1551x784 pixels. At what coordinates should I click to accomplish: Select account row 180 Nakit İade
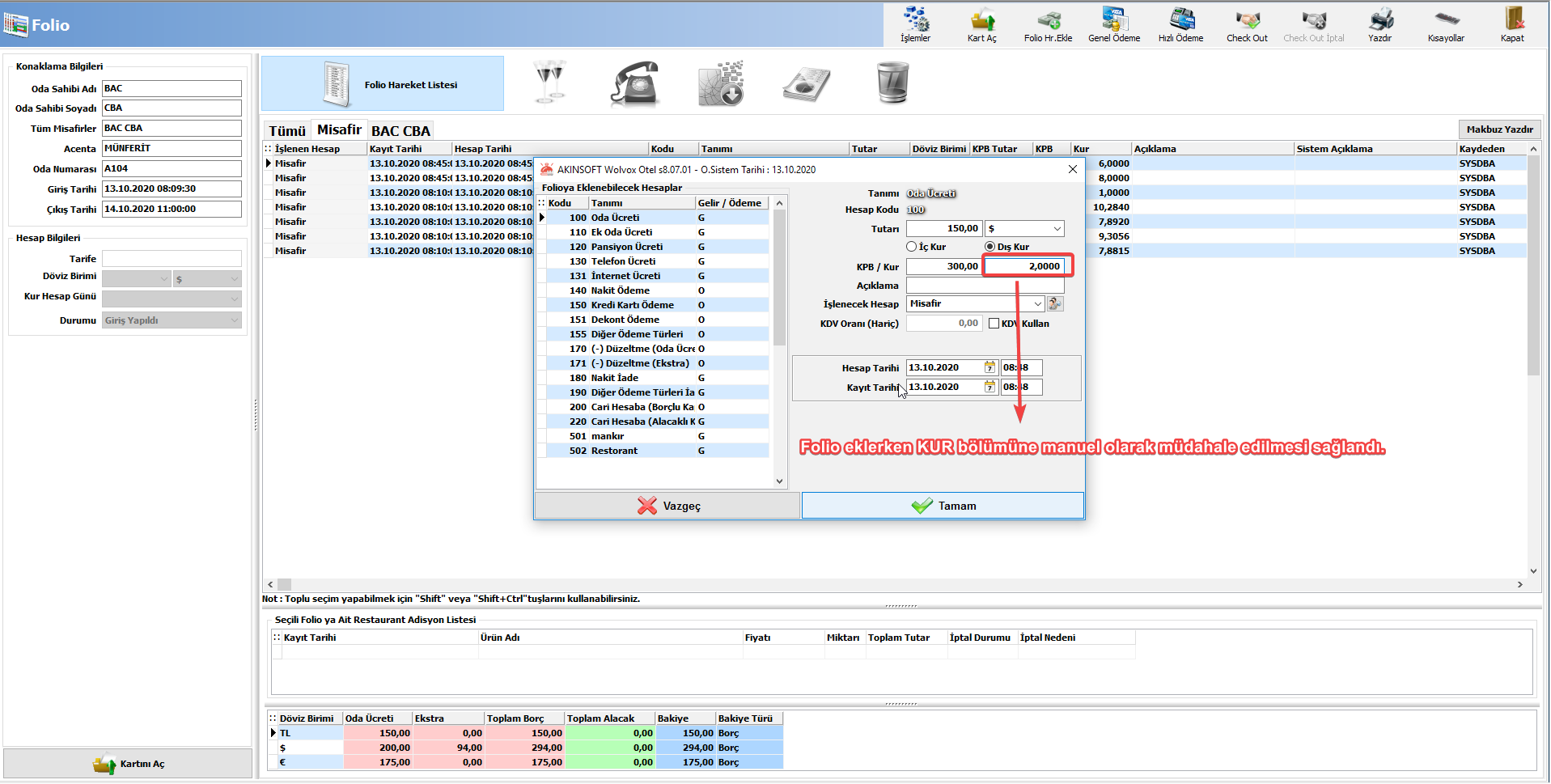(657, 378)
